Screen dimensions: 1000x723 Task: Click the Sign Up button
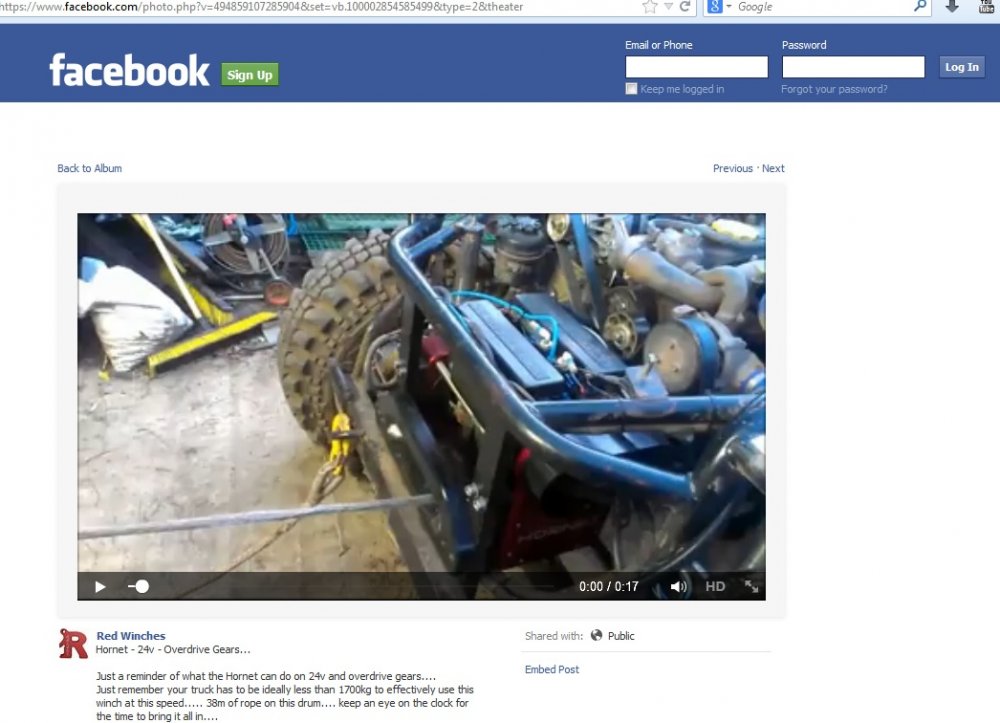click(249, 74)
